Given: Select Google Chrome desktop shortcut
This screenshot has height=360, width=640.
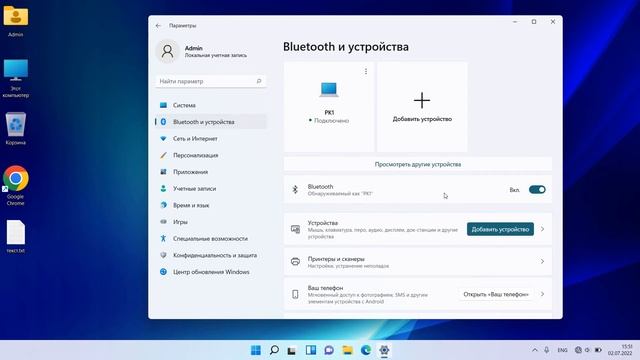Looking at the screenshot, I should [x=16, y=185].
